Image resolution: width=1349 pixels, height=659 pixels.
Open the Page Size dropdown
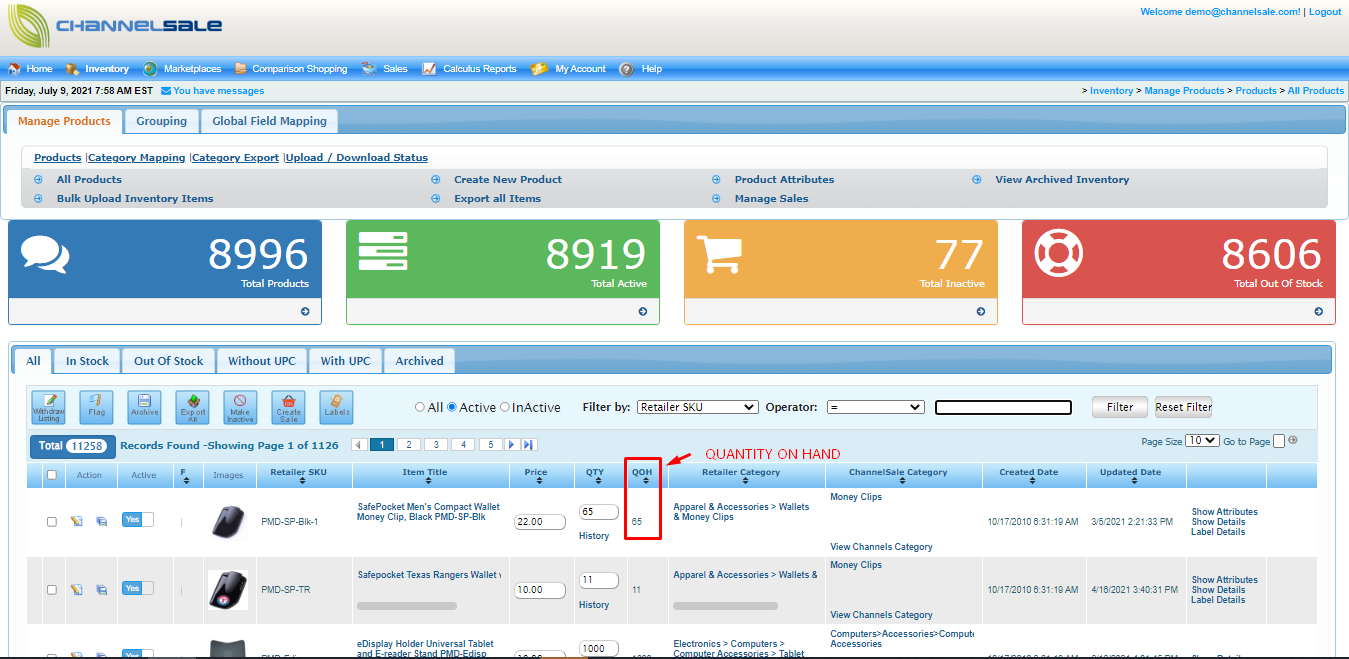coord(1202,440)
